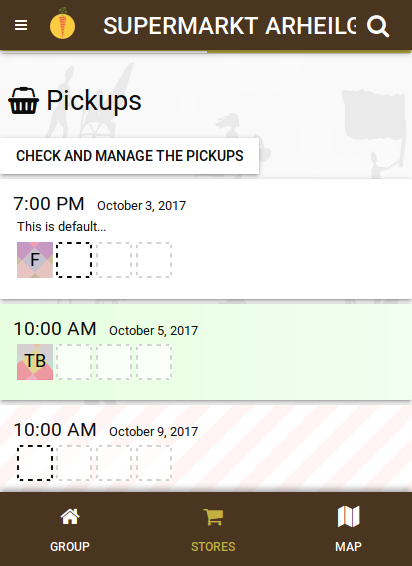Open search with magnifier icon
Screen dimensions: 412x566
[x=378, y=26]
